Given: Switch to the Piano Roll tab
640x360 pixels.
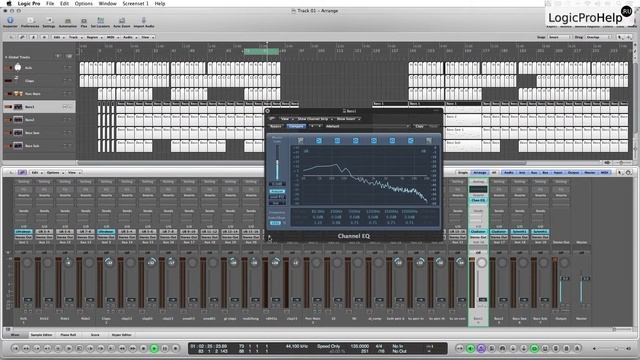Looking at the screenshot, I should [x=68, y=335].
